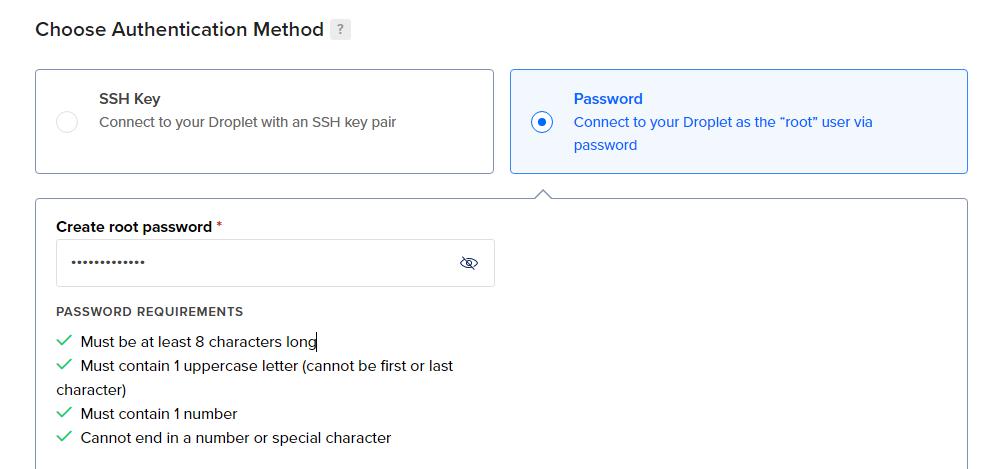
Task: Click the green check beside contain 1 number
Action: click(64, 413)
